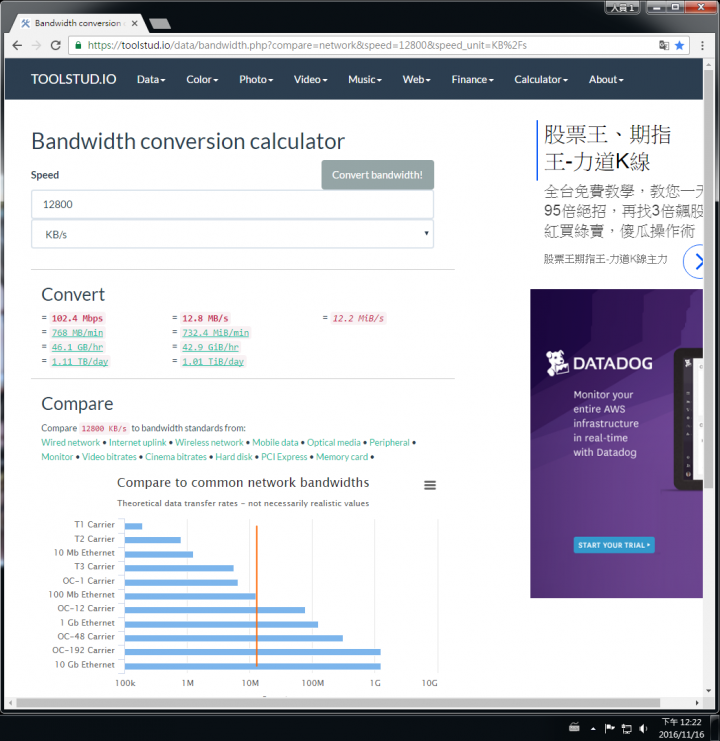Click the 768 MB/min link
Viewport: 720px width, 741px height.
[77, 333]
